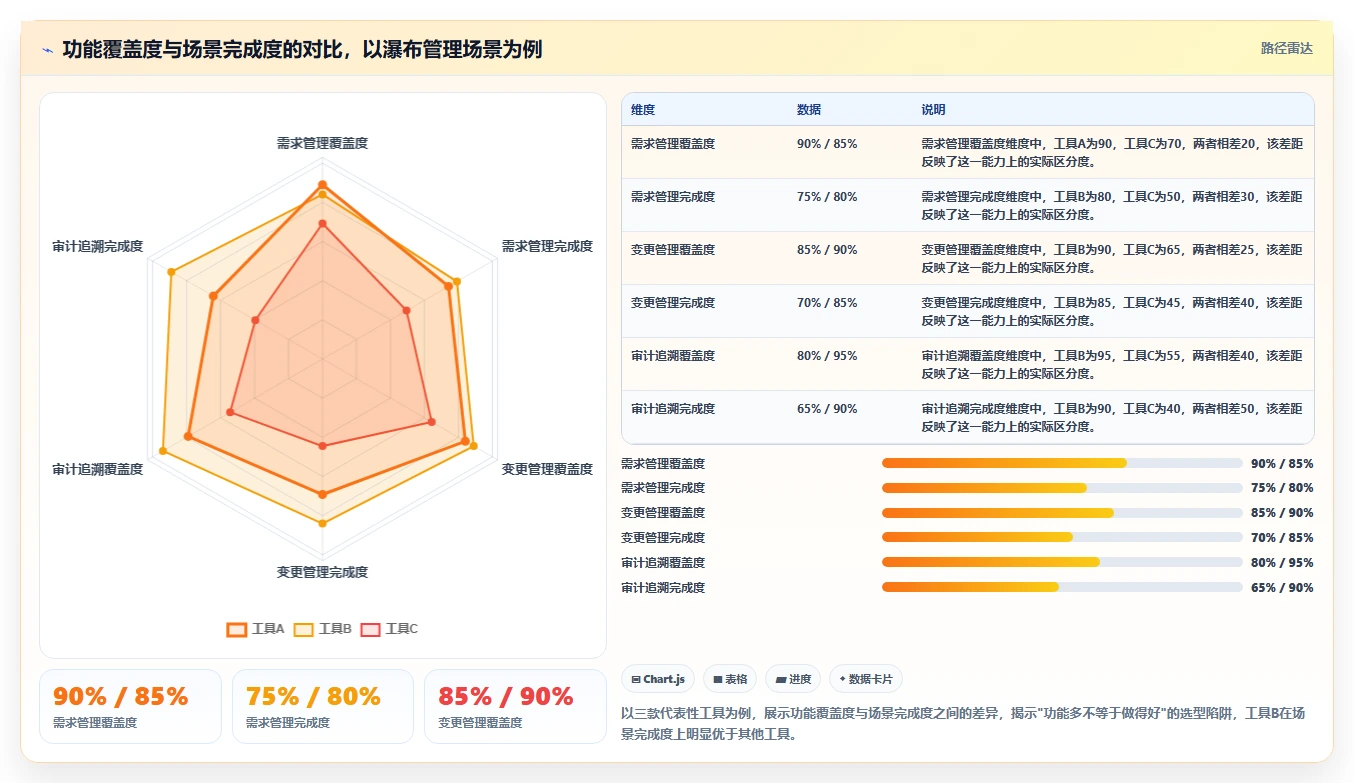
Task: Click the 数据 table column header
Action: (x=809, y=110)
